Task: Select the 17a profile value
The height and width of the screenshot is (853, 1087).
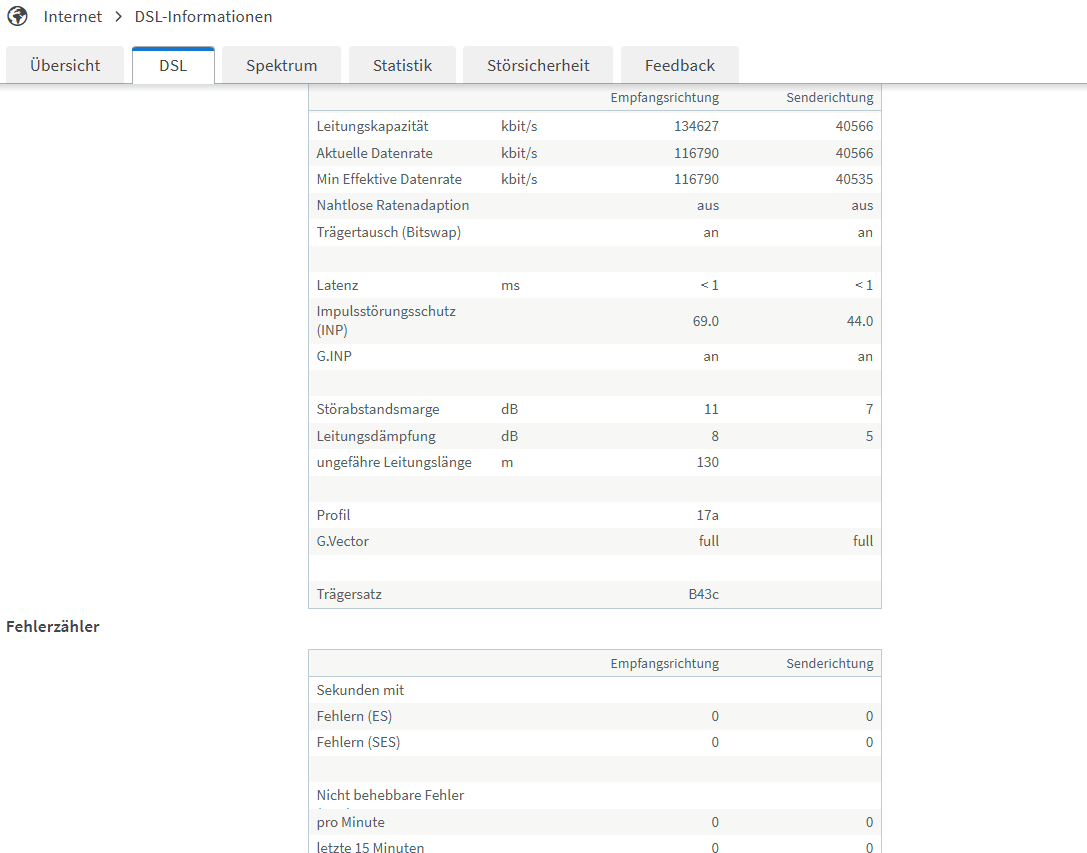Action: click(x=707, y=515)
